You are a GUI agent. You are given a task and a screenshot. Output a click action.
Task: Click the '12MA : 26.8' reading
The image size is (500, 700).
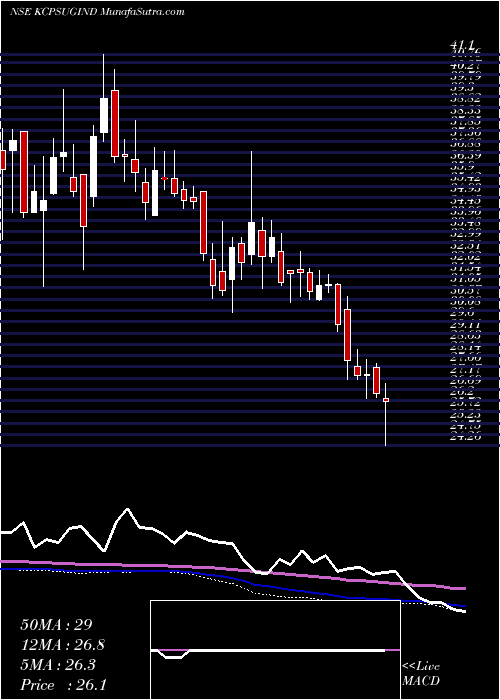click(62, 645)
